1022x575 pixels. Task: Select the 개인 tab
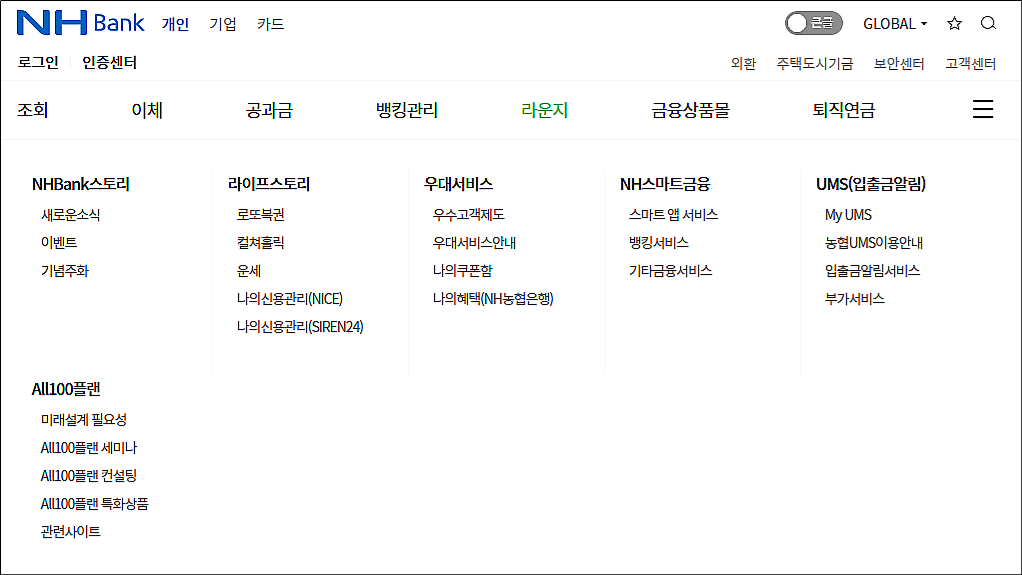click(x=175, y=24)
